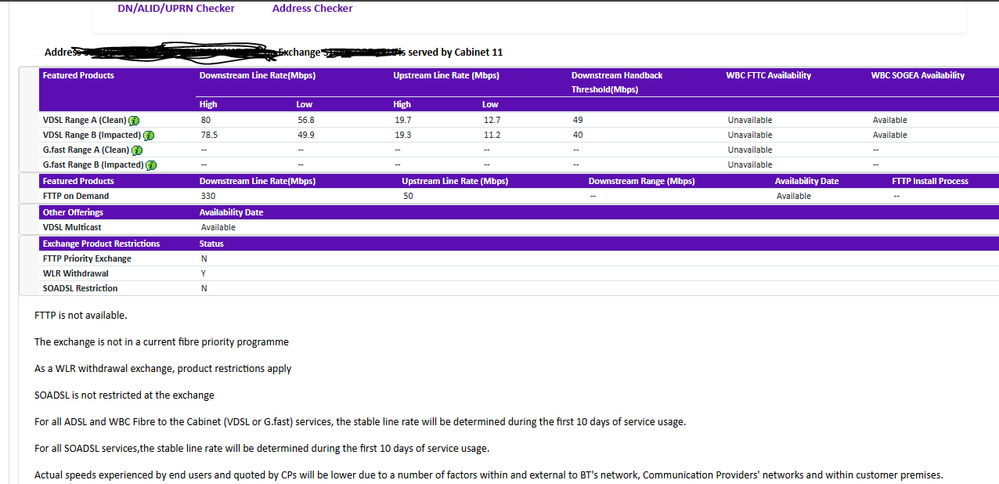Click help icon beside G.fast Range A (Clean)
This screenshot has height=484, width=999.
137,150
